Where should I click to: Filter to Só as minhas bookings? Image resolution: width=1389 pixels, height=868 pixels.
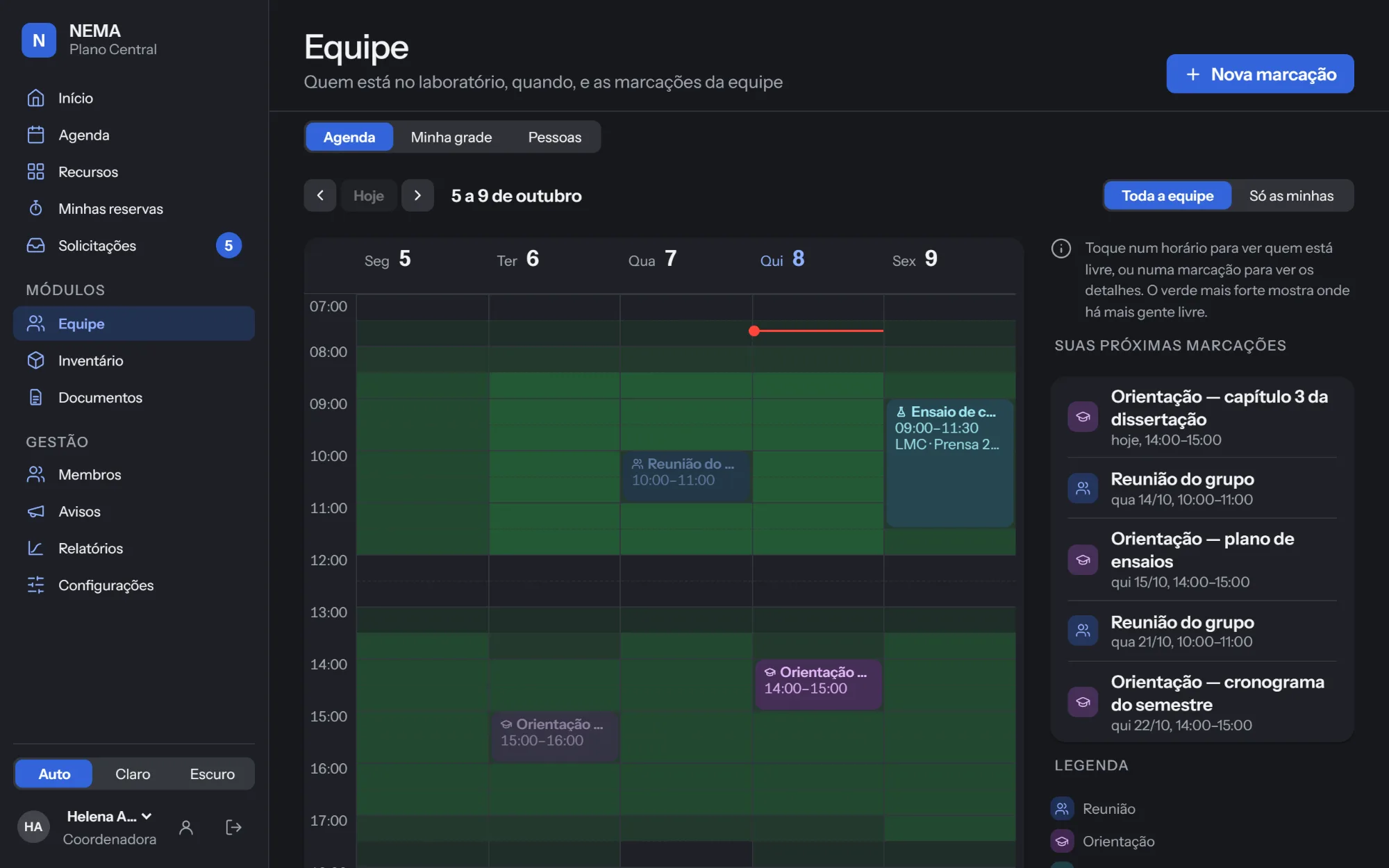(x=1291, y=196)
